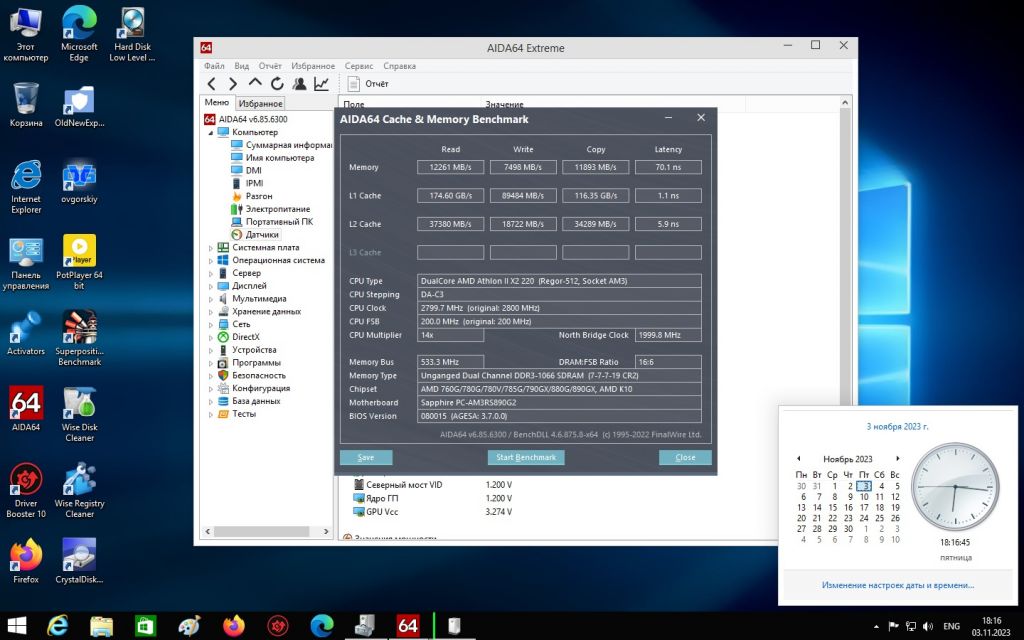The width and height of the screenshot is (1024, 640).
Task: Click the ENG language indicator in tray
Action: [x=952, y=626]
